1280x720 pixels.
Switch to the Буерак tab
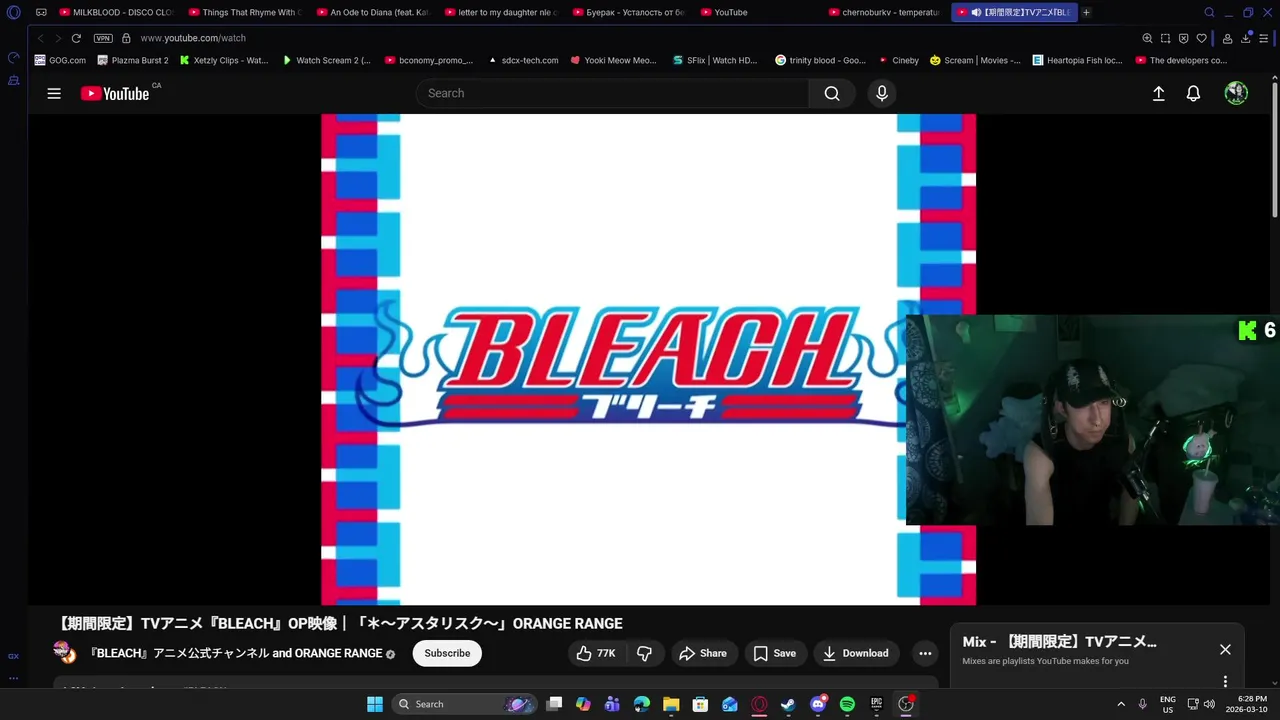click(x=629, y=12)
